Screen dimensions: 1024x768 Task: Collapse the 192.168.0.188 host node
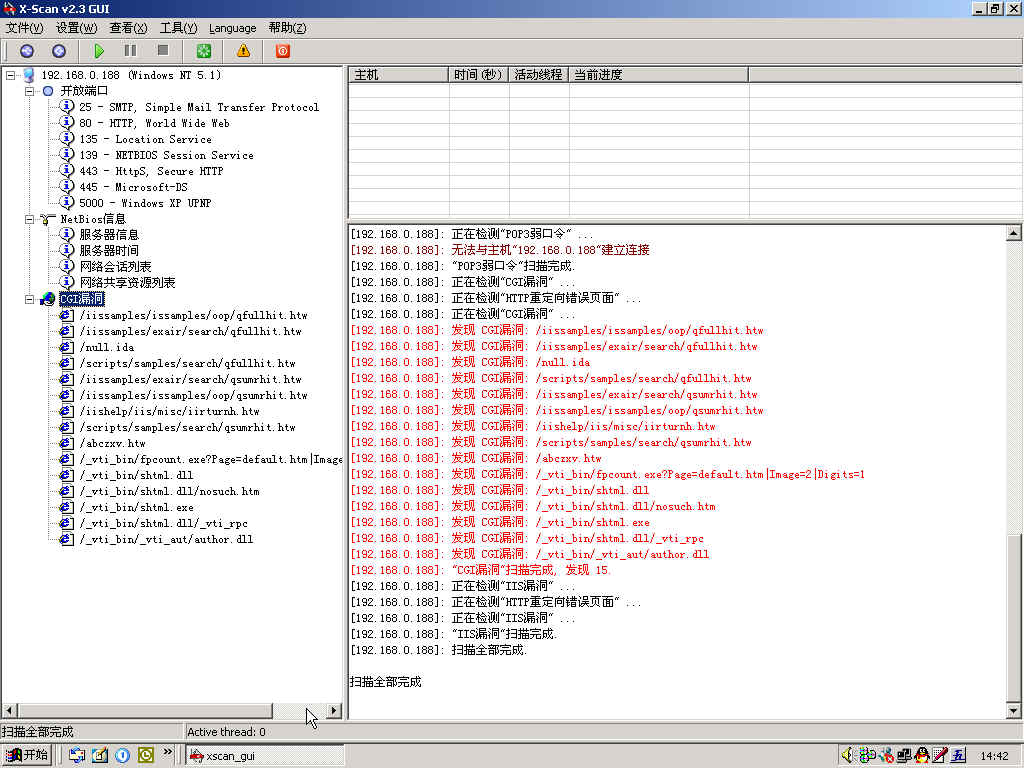pos(10,76)
